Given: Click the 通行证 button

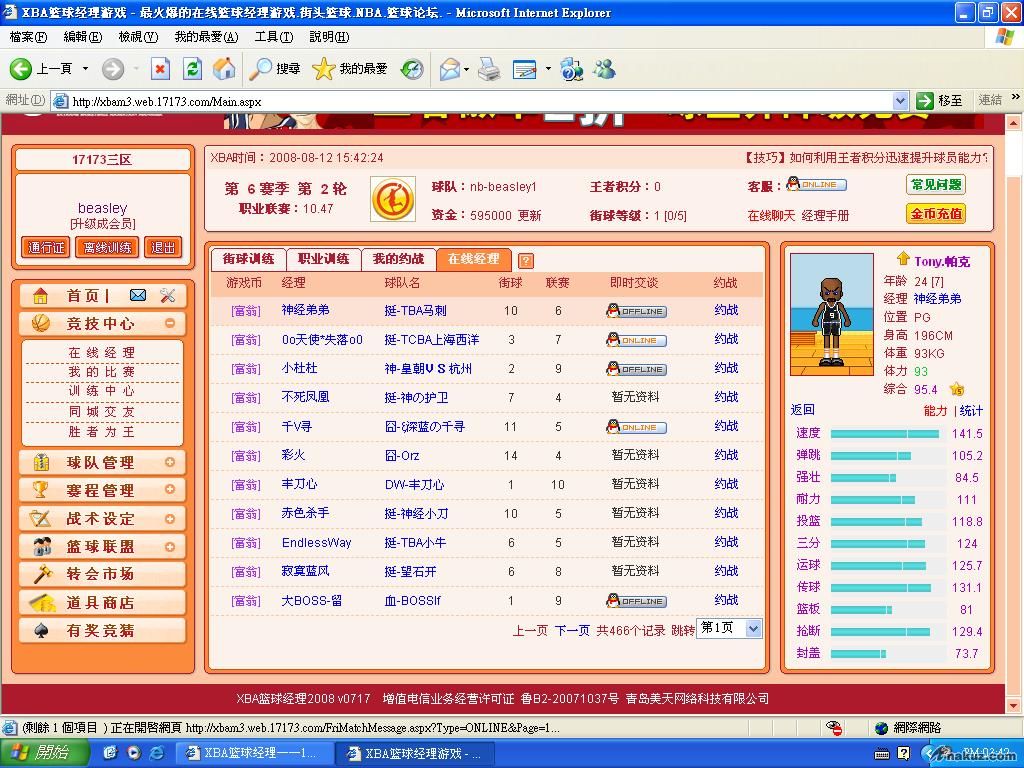Looking at the screenshot, I should [x=46, y=248].
